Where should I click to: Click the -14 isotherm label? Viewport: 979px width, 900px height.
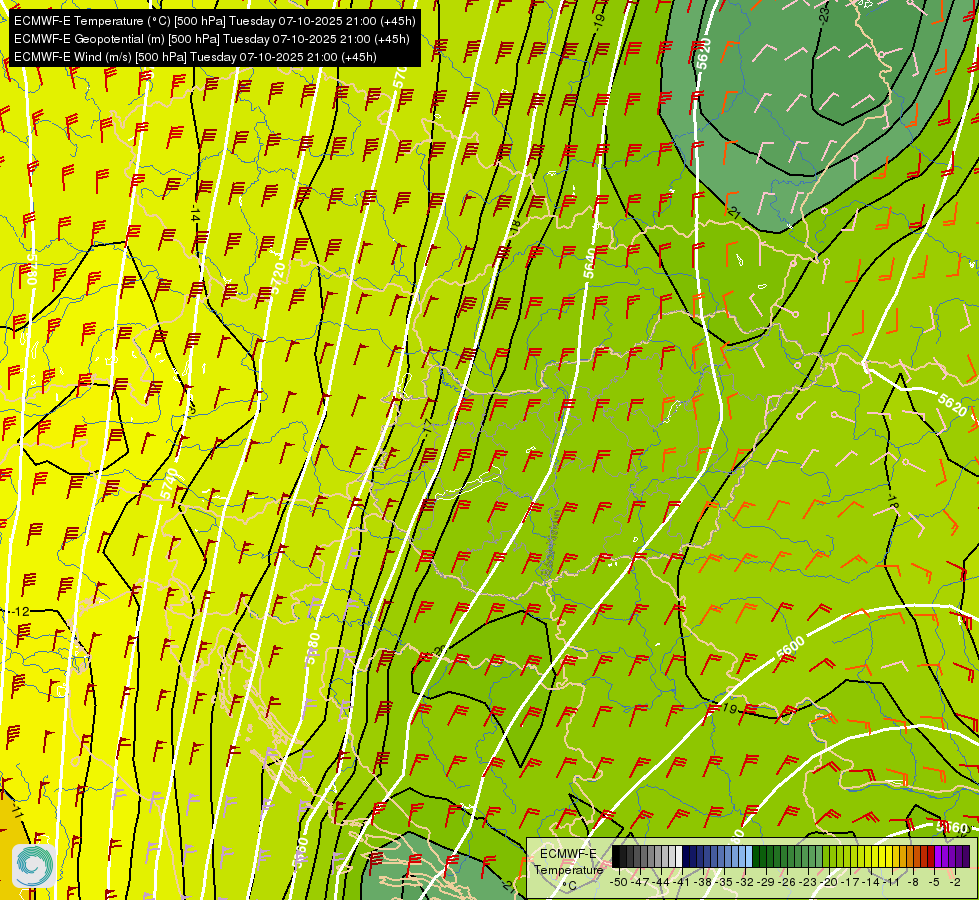tap(196, 214)
